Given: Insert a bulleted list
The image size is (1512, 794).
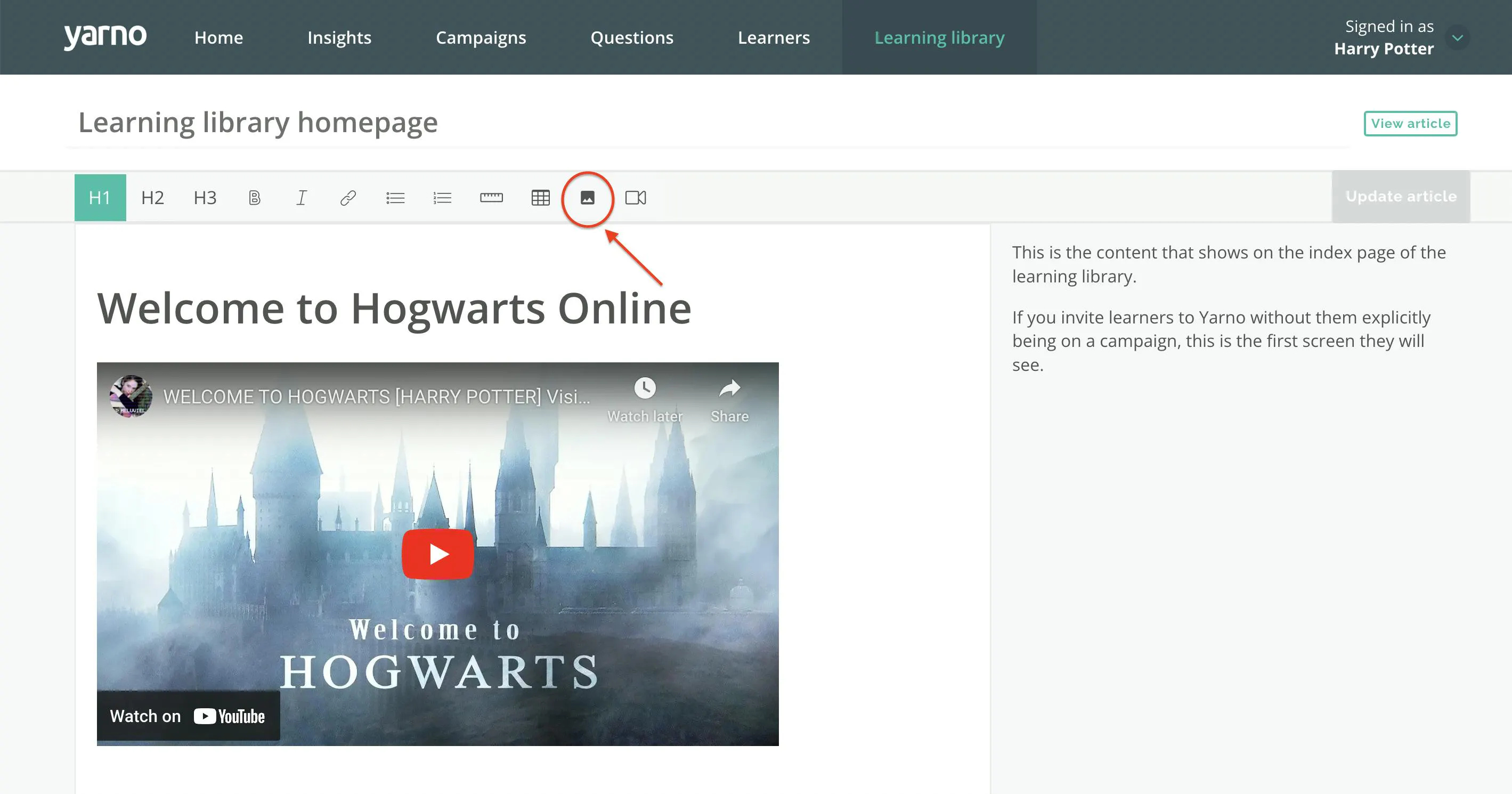Looking at the screenshot, I should point(396,198).
